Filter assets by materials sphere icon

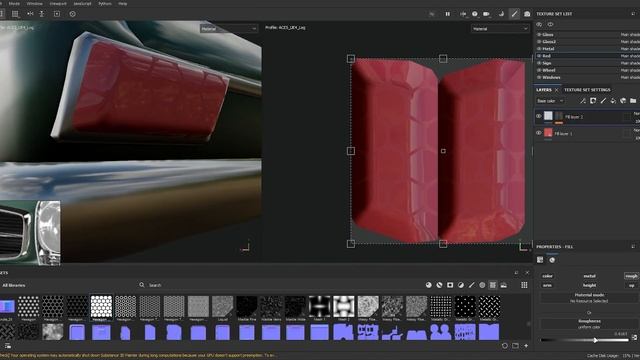(x=429, y=285)
